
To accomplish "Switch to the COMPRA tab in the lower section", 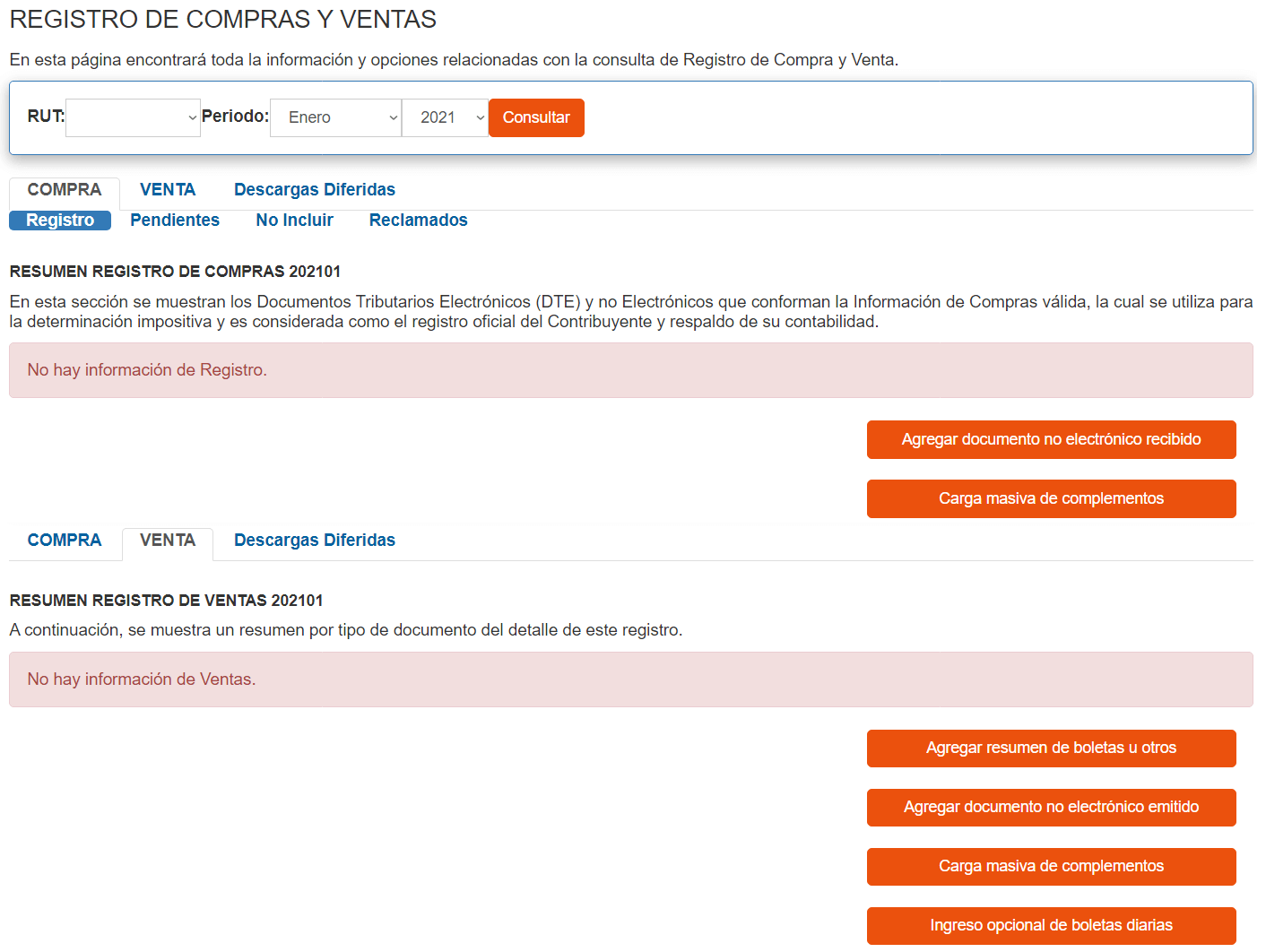I will coord(64,540).
